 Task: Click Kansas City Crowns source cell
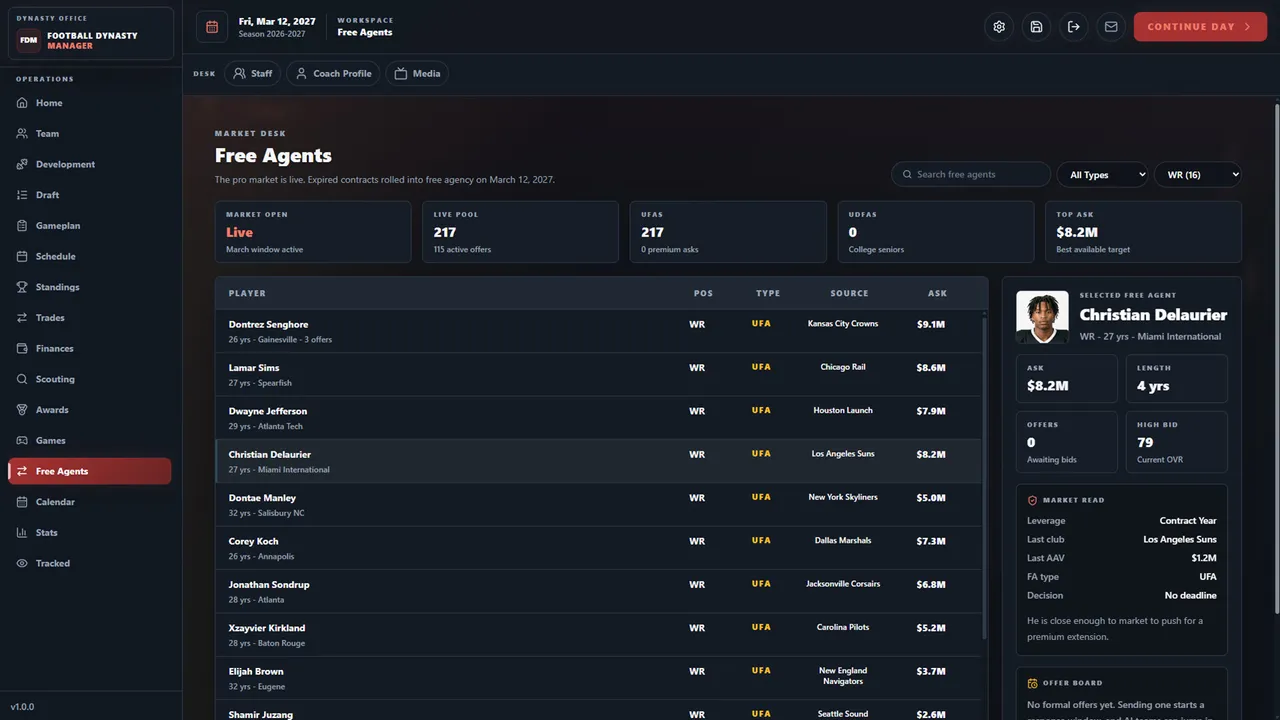click(843, 324)
